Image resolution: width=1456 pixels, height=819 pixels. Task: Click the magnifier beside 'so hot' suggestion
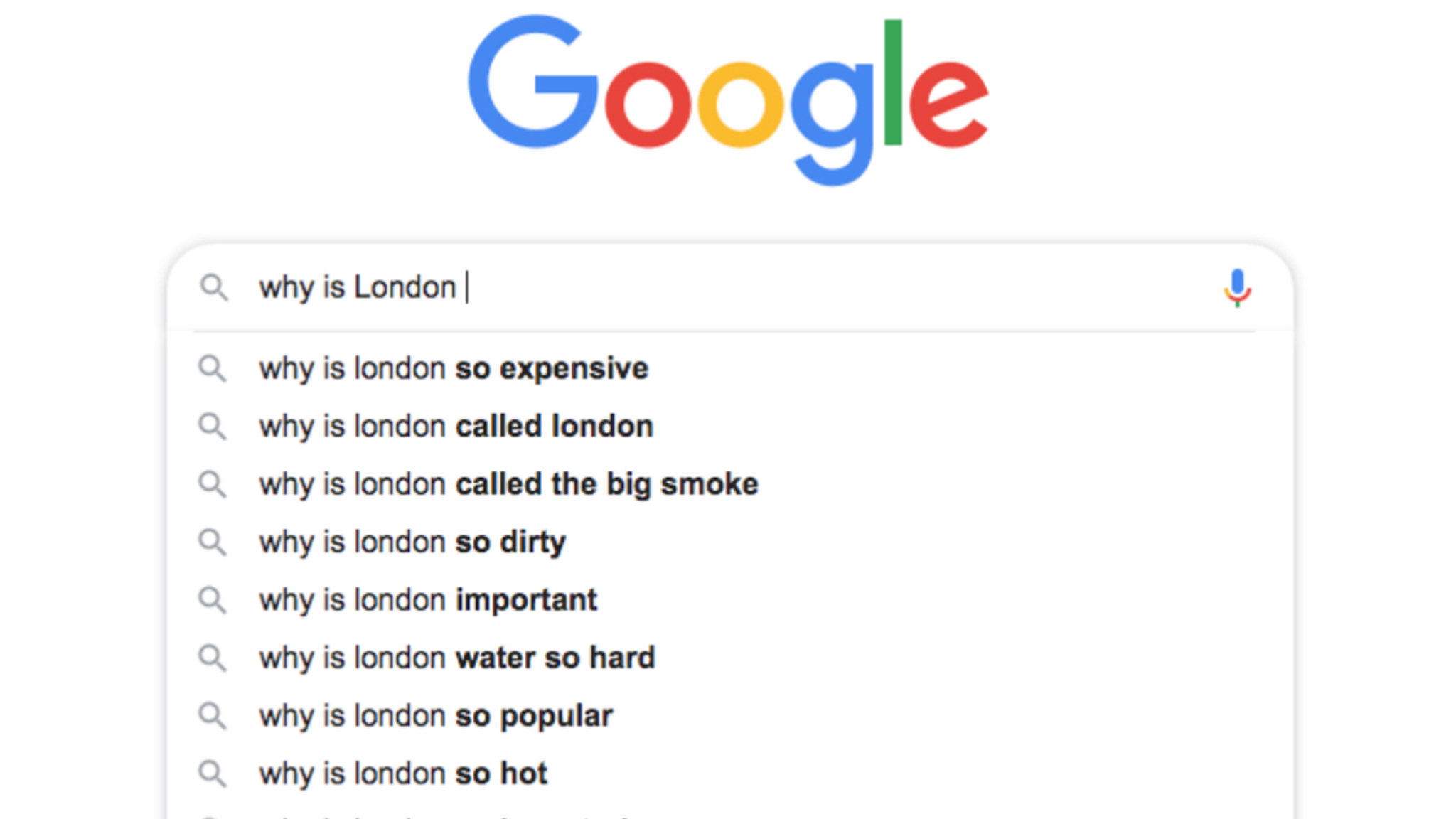212,773
